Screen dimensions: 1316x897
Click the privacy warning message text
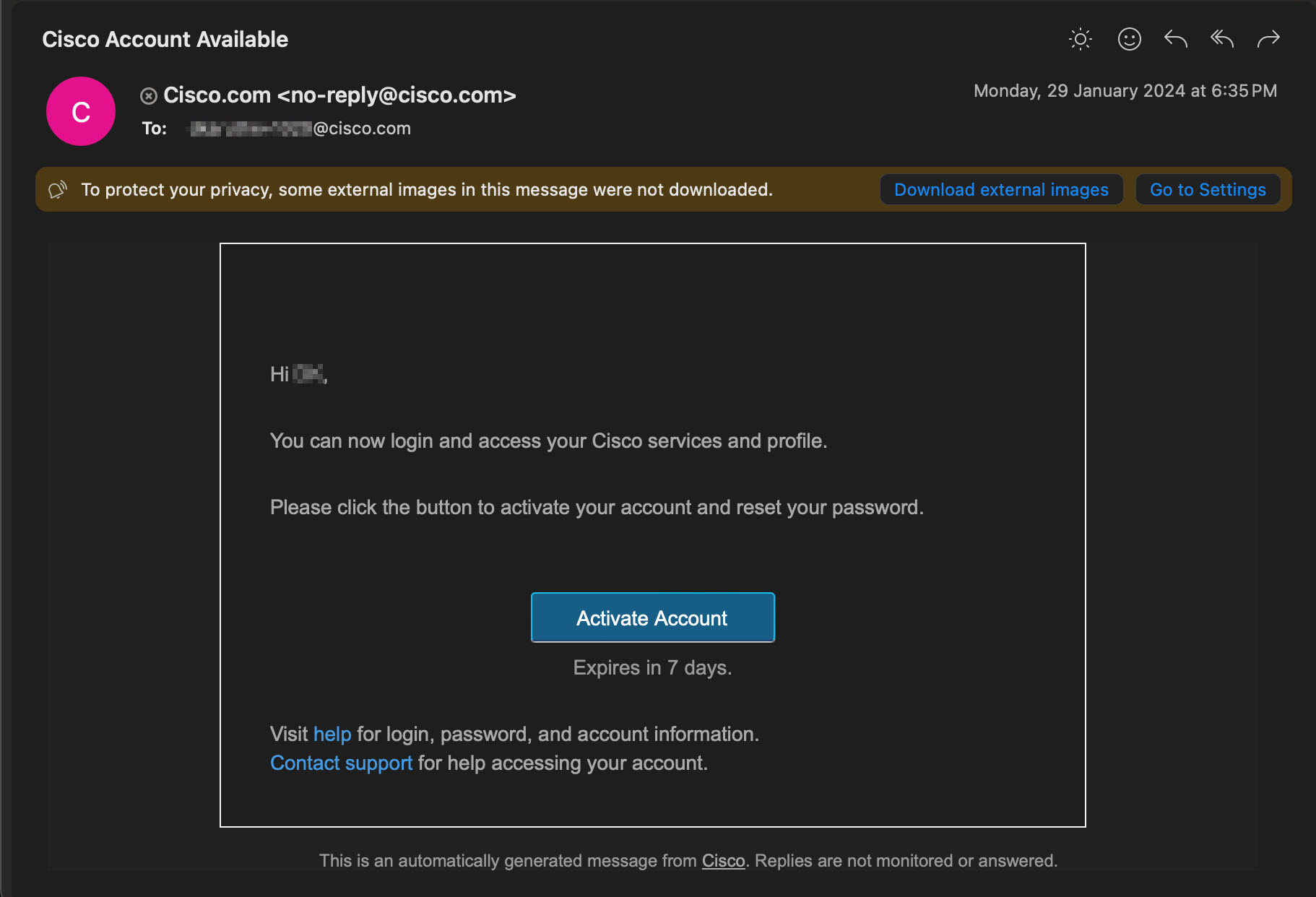pos(426,190)
